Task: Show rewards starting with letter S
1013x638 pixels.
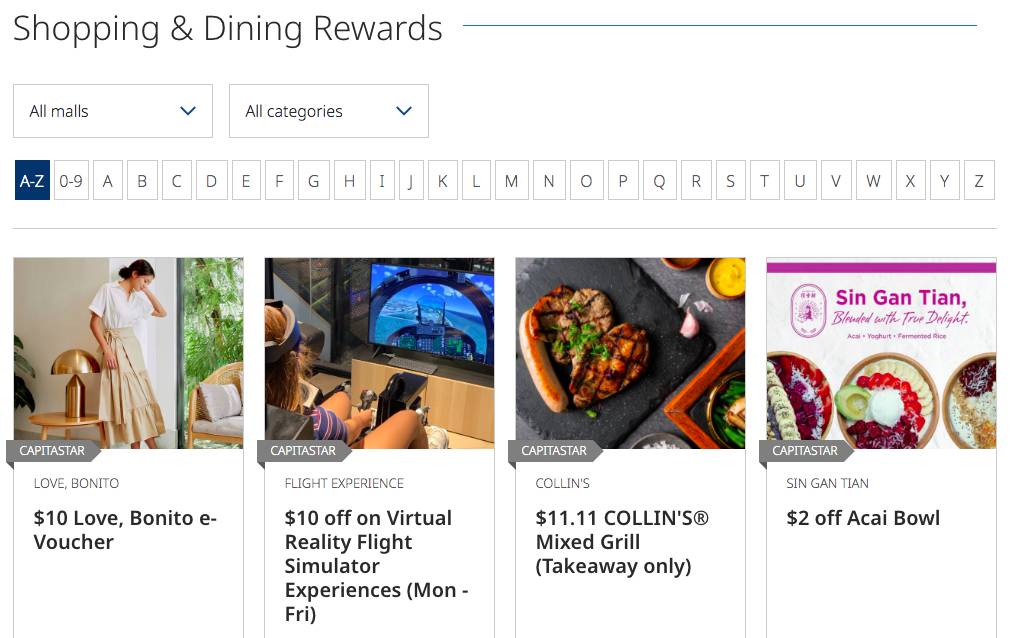Action: [730, 181]
